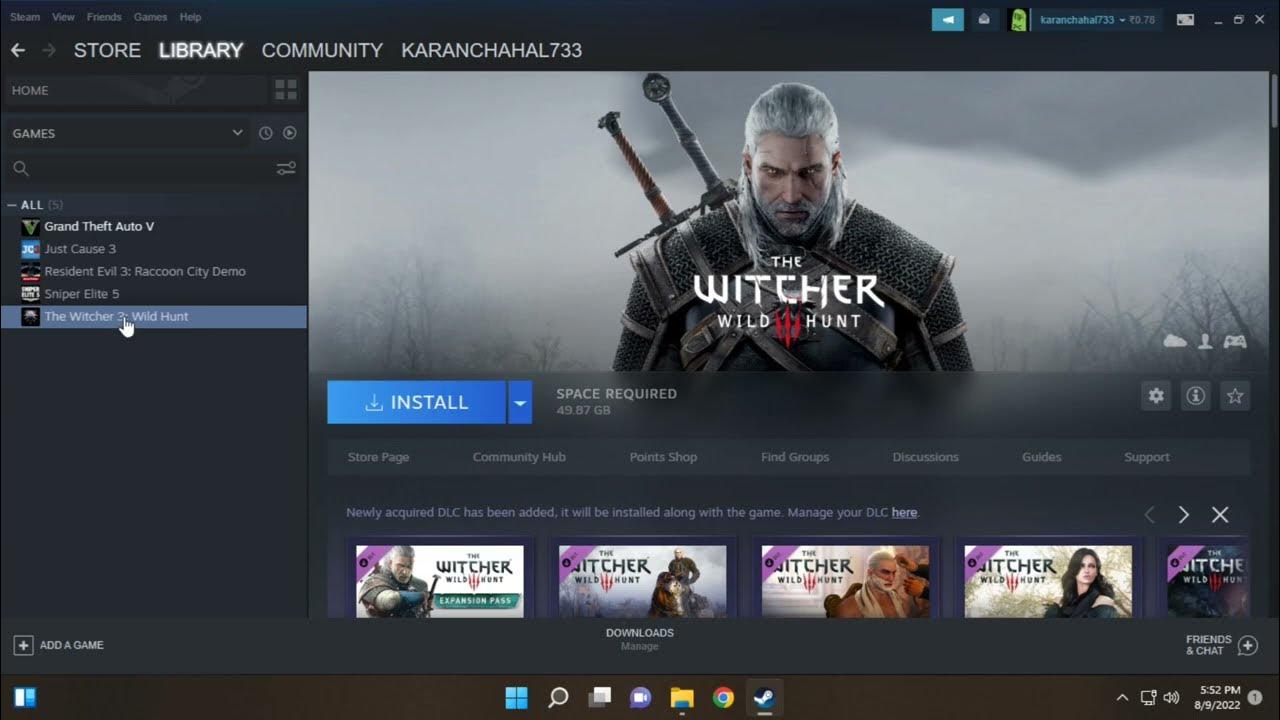This screenshot has height=720, width=1280.
Task: Launch File Explorer from the taskbar
Action: pos(682,697)
